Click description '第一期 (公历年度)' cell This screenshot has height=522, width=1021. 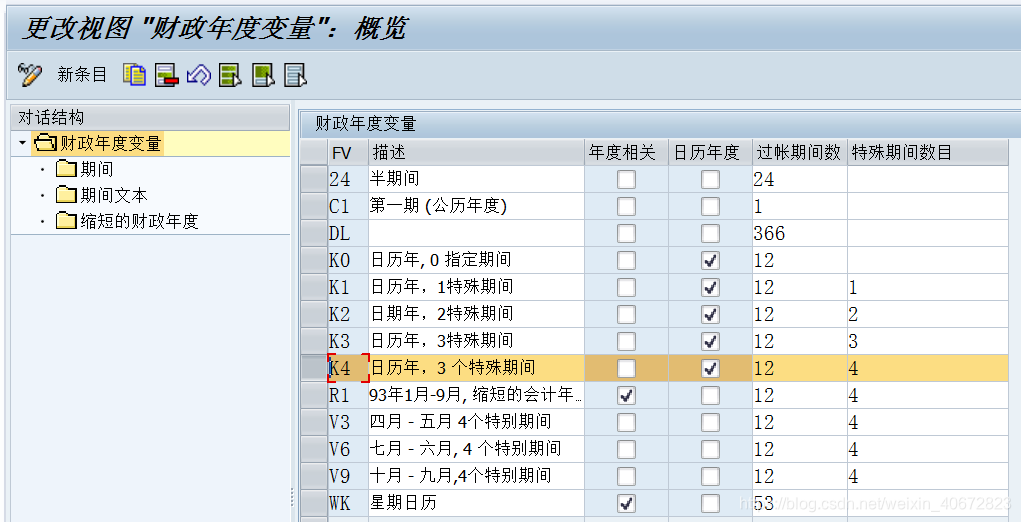click(x=476, y=206)
